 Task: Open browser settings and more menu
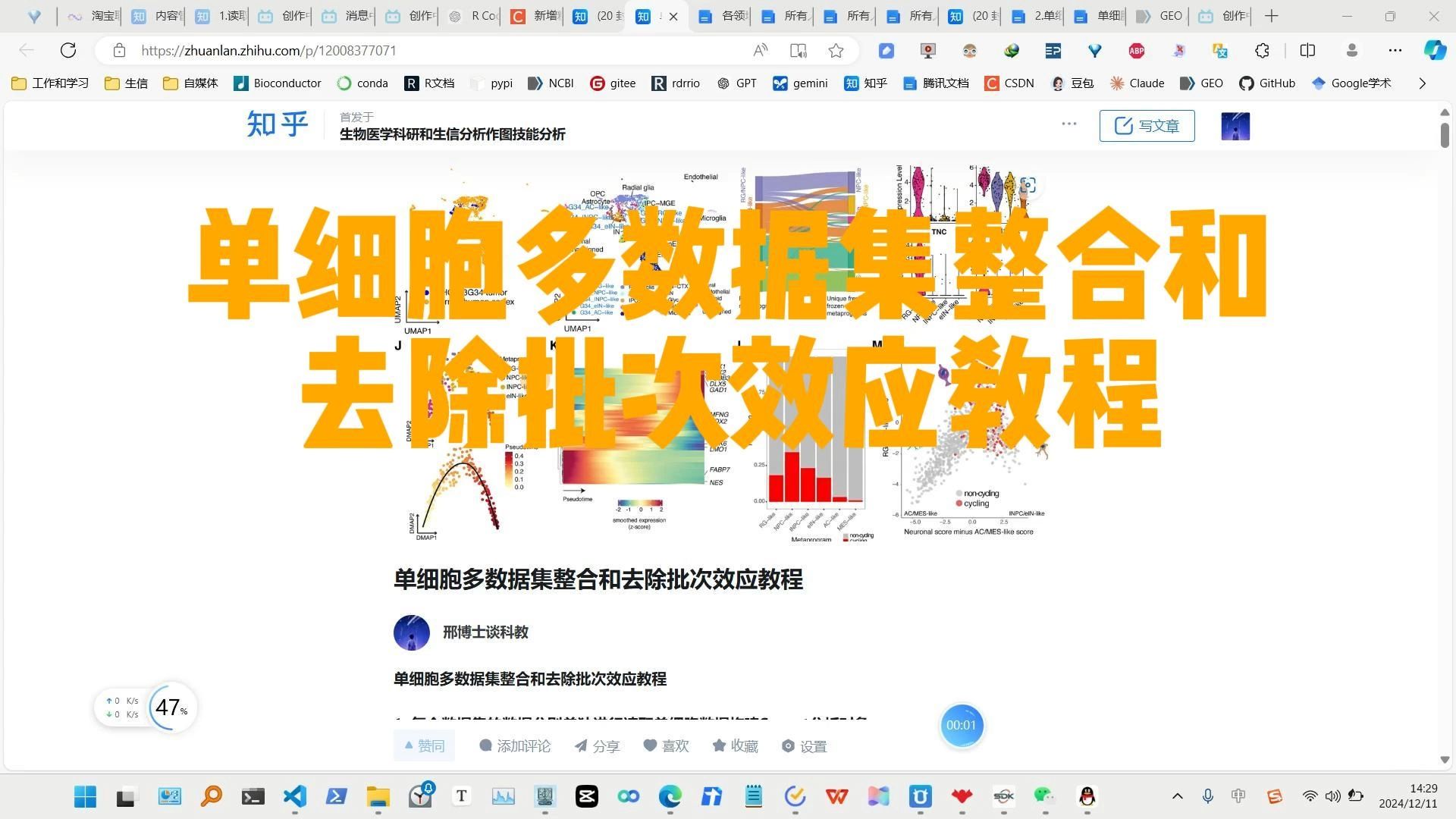pyautogui.click(x=1395, y=51)
